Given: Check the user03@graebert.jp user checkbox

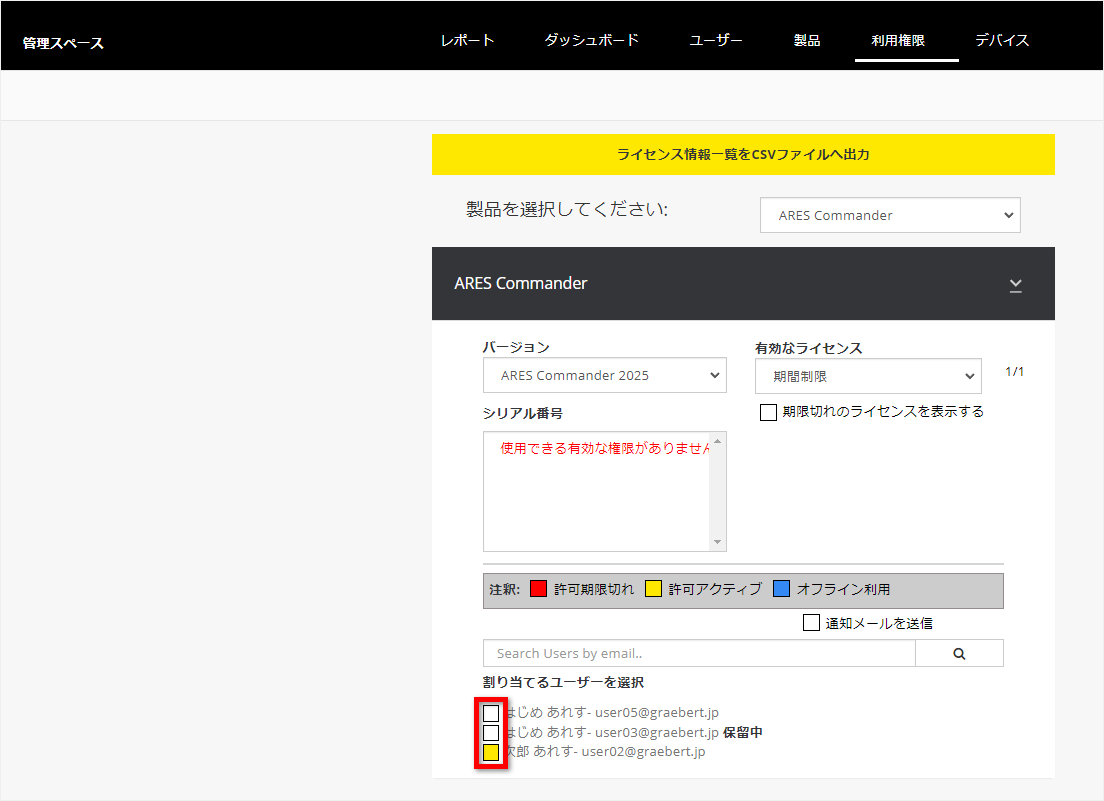Looking at the screenshot, I should (x=491, y=733).
